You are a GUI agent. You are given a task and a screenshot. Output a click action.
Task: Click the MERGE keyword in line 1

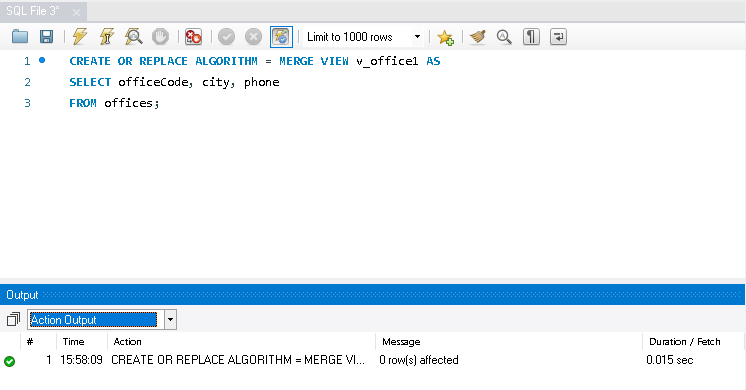(296, 61)
